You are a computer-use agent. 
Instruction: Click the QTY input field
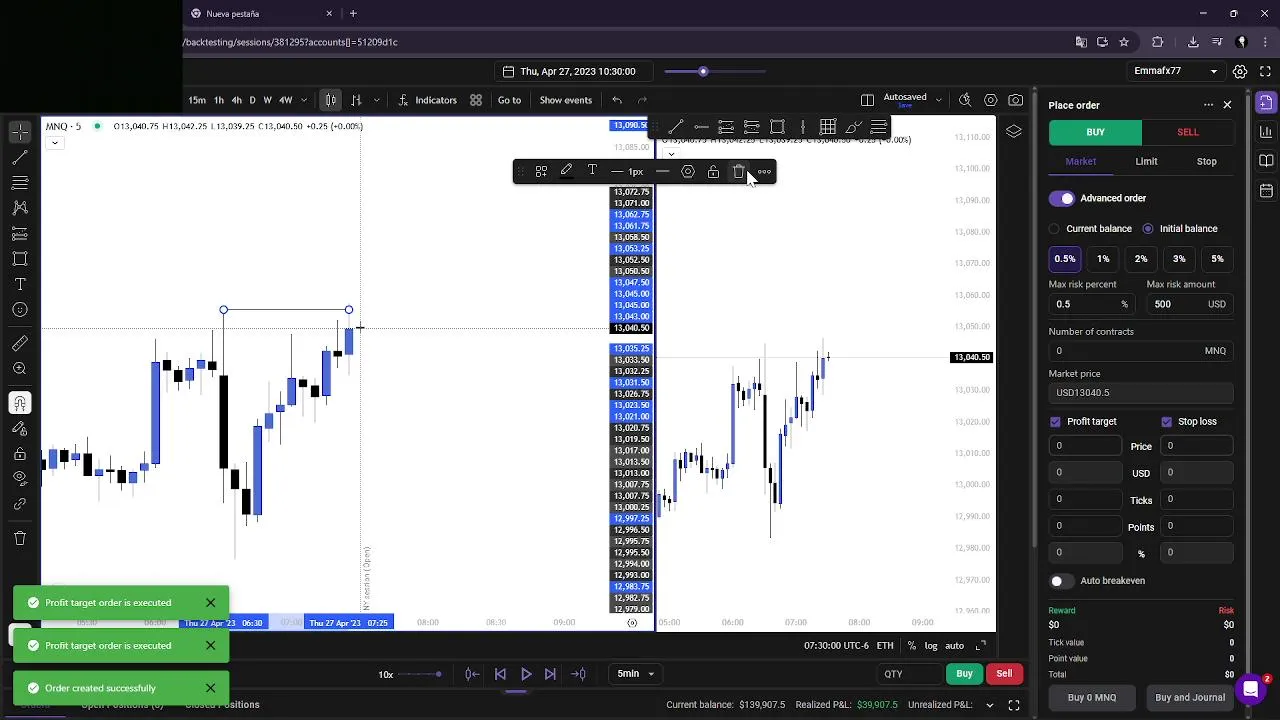(x=909, y=674)
